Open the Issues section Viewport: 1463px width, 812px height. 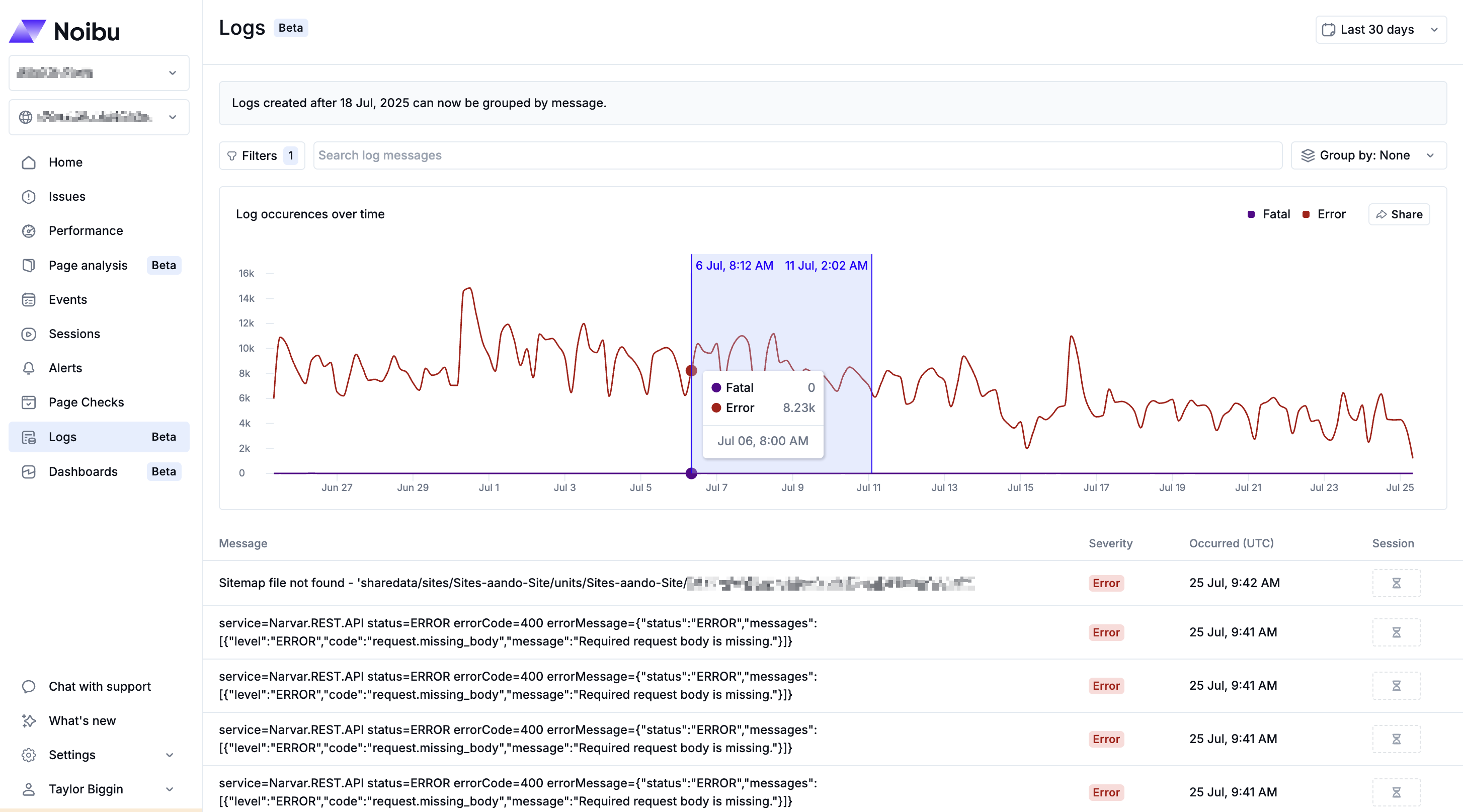67,197
